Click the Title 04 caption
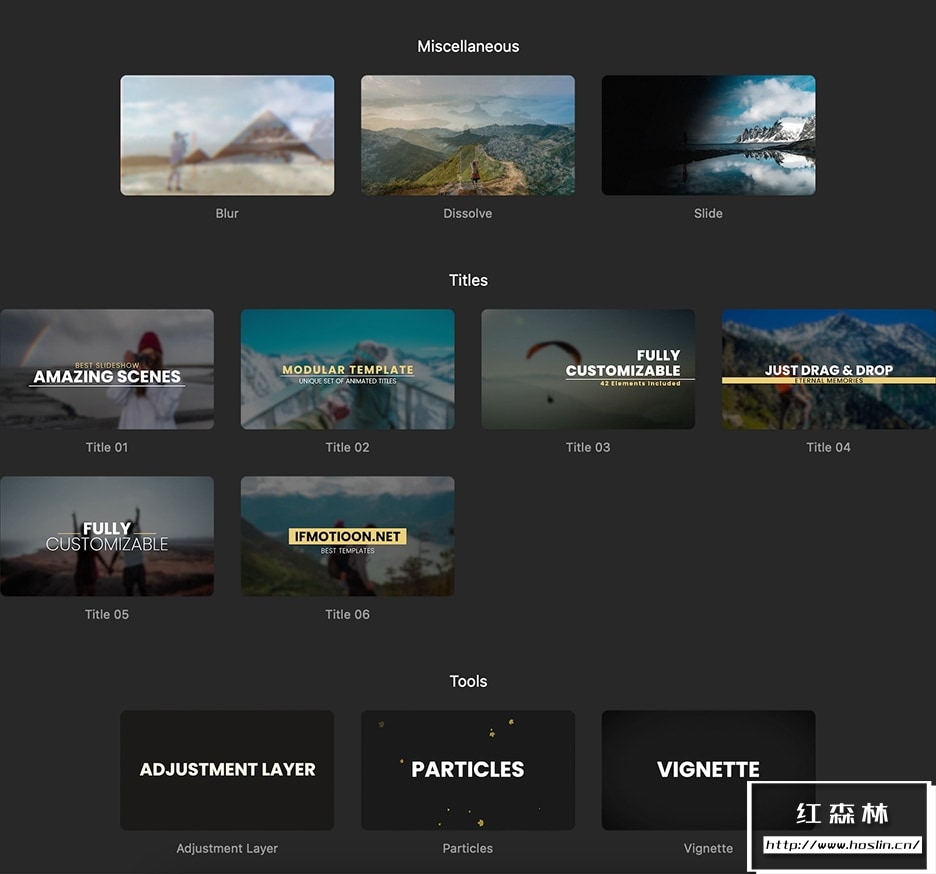Image resolution: width=936 pixels, height=874 pixels. (829, 447)
